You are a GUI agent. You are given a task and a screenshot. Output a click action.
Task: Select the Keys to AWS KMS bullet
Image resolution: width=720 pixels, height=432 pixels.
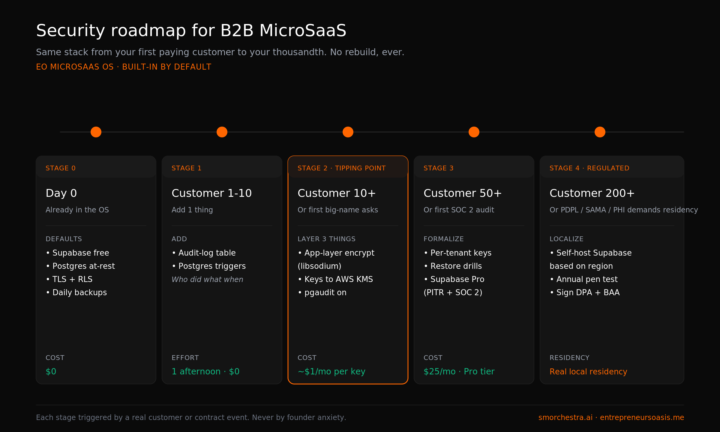click(x=336, y=279)
